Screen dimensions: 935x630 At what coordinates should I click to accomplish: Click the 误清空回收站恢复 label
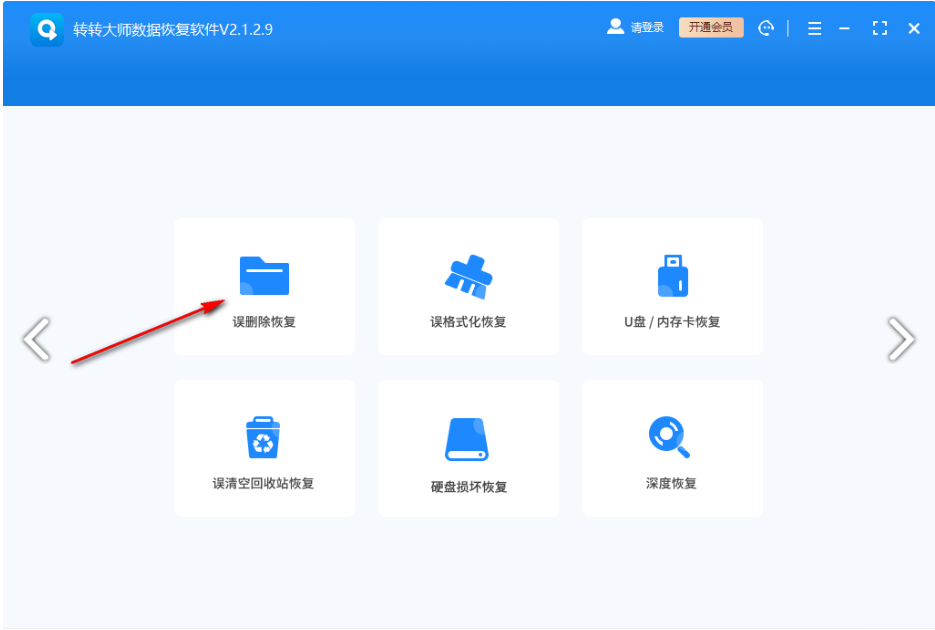[x=263, y=483]
